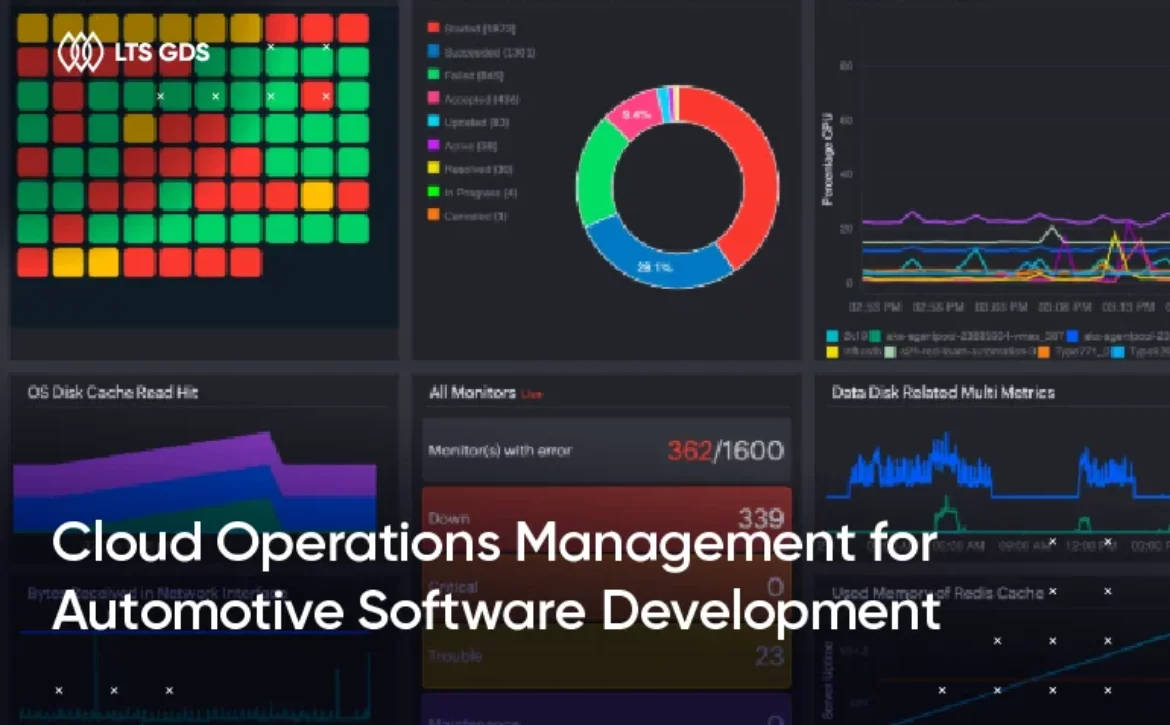Click the Data Disk Related Multi Metrics title
Screen dimensions: 1170x725
pyautogui.click(x=943, y=393)
